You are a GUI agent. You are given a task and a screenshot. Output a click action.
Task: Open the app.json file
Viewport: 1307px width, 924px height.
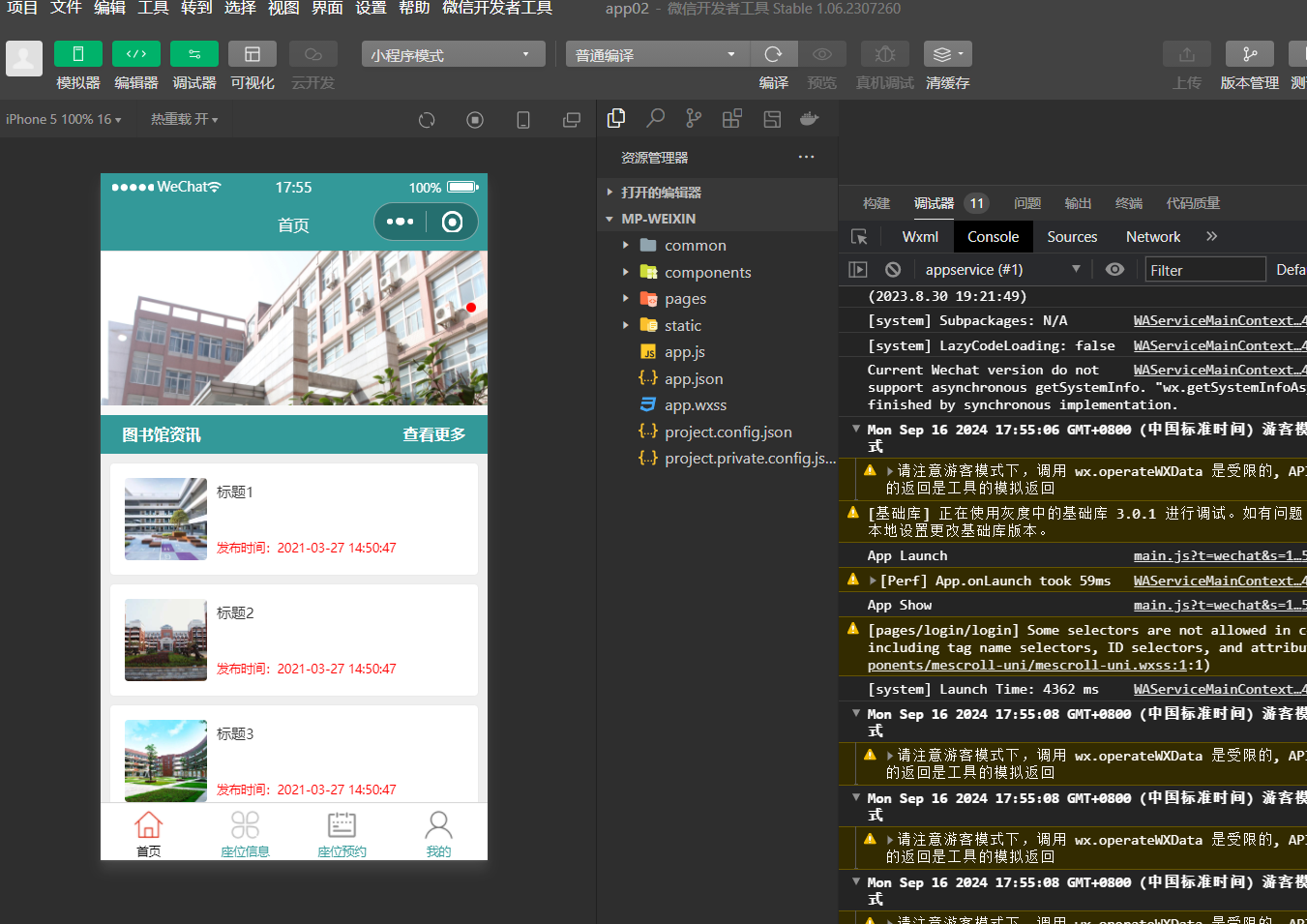click(693, 379)
